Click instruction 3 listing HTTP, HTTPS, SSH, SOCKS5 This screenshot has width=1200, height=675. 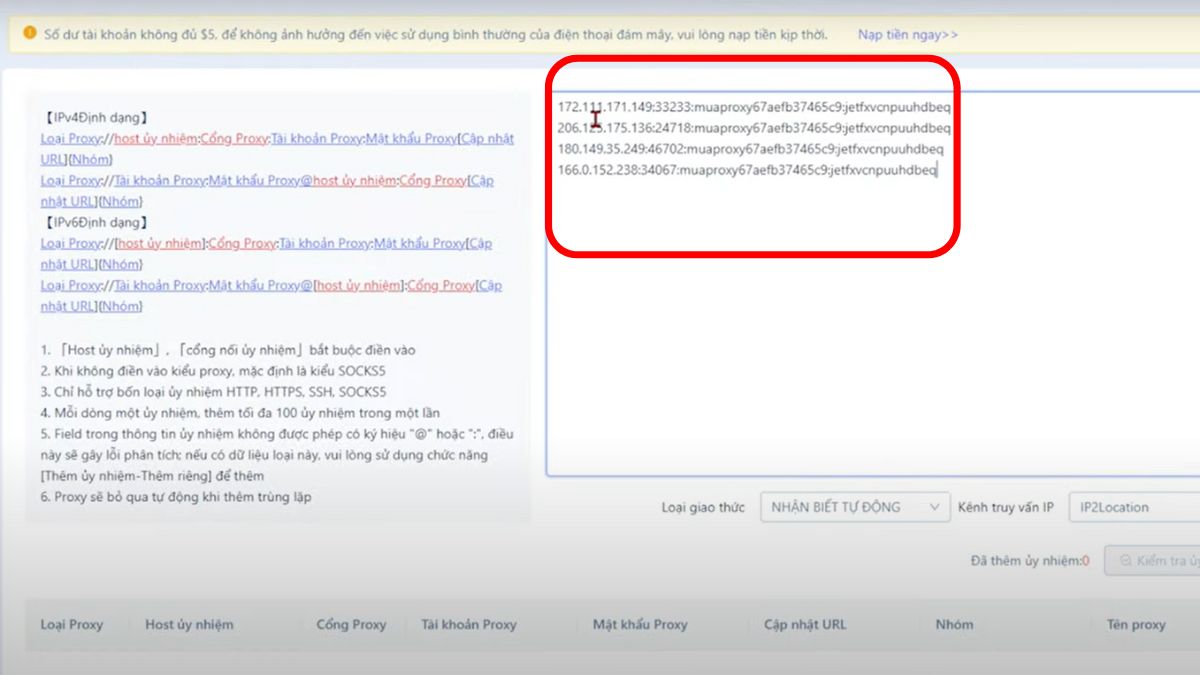point(211,392)
